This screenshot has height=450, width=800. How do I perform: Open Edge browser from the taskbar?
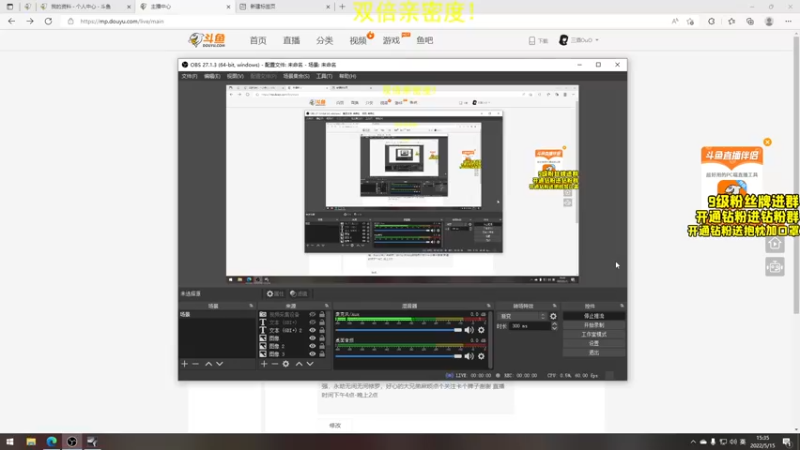[52, 441]
